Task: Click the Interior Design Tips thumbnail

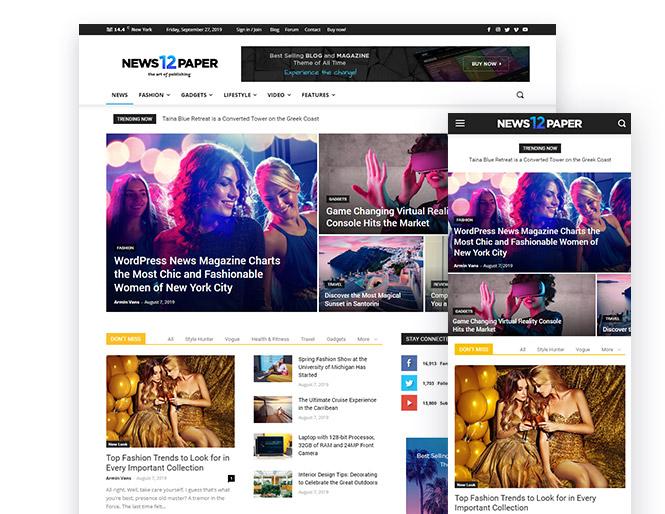Action: [273, 483]
